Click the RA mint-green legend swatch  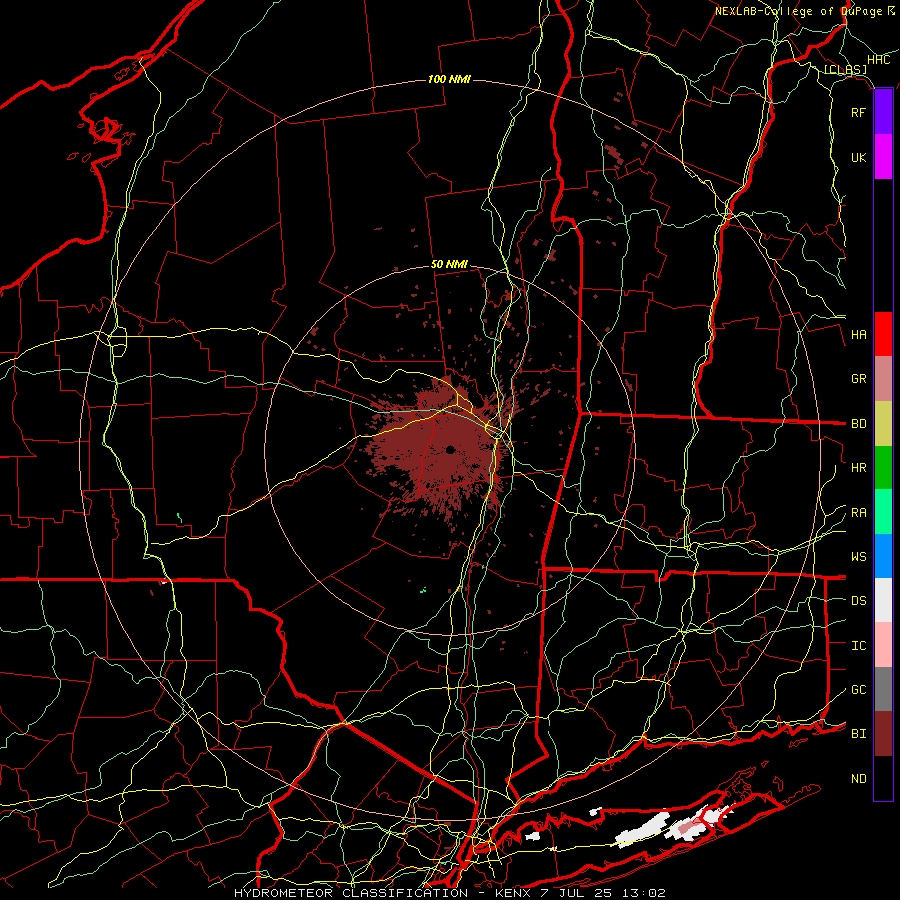[883, 512]
